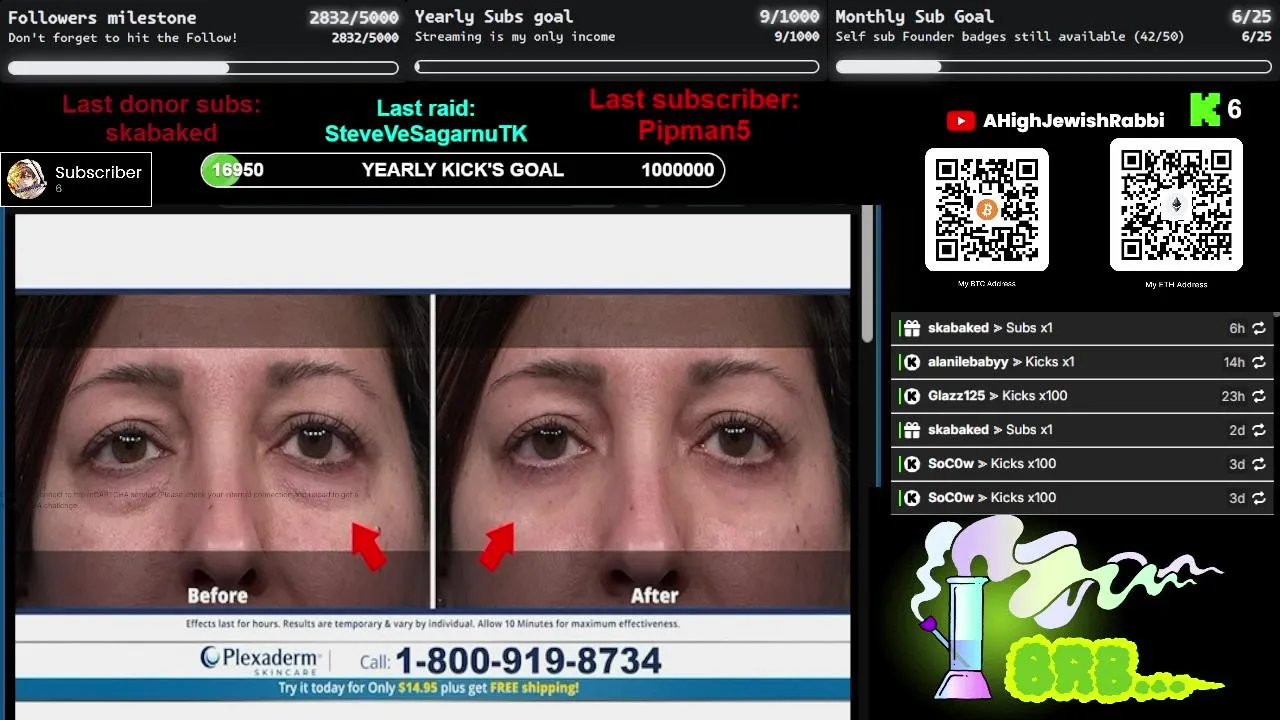Image resolution: width=1280 pixels, height=720 pixels.
Task: Click the 1000000 target on Kick's goal
Action: [x=678, y=170]
